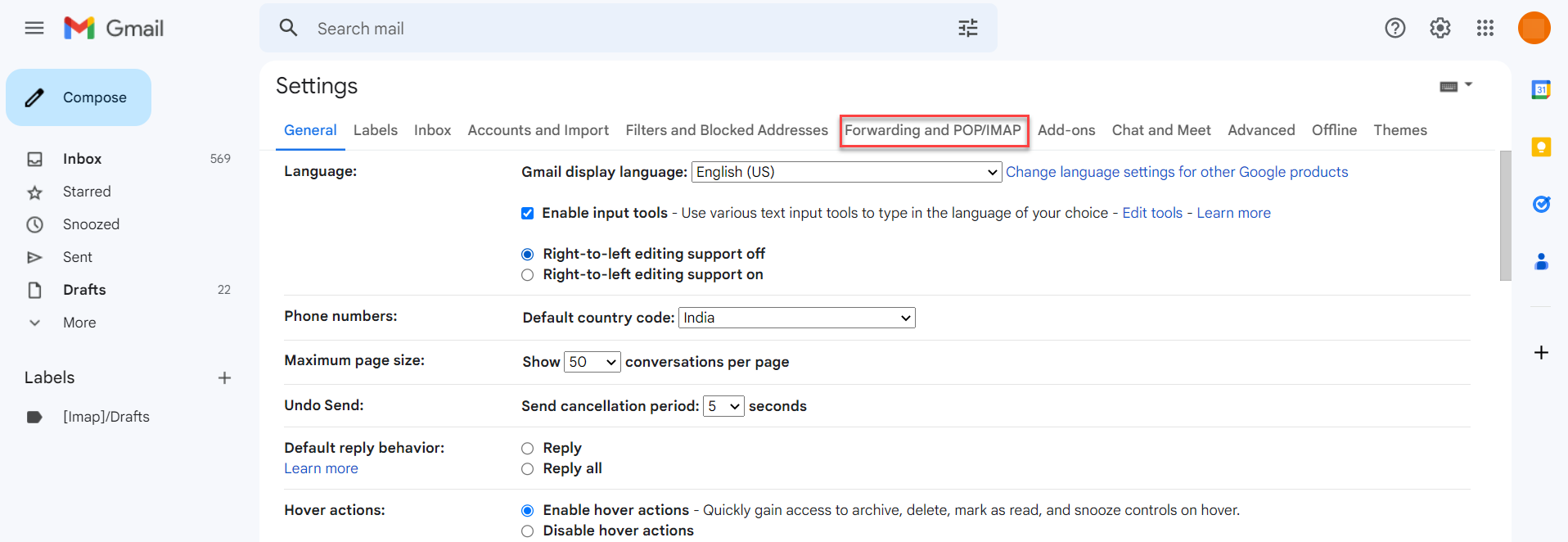Select Right-to-left editing support off
This screenshot has width=1568, height=542.
[x=528, y=255]
